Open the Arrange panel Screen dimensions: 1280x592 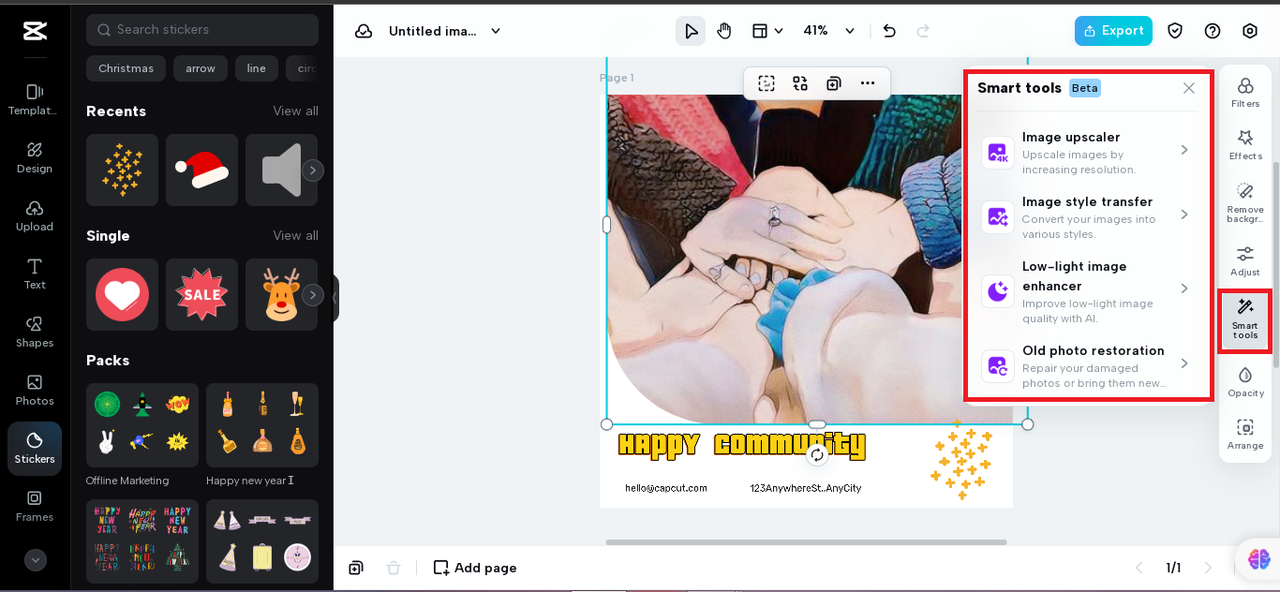coord(1245,433)
